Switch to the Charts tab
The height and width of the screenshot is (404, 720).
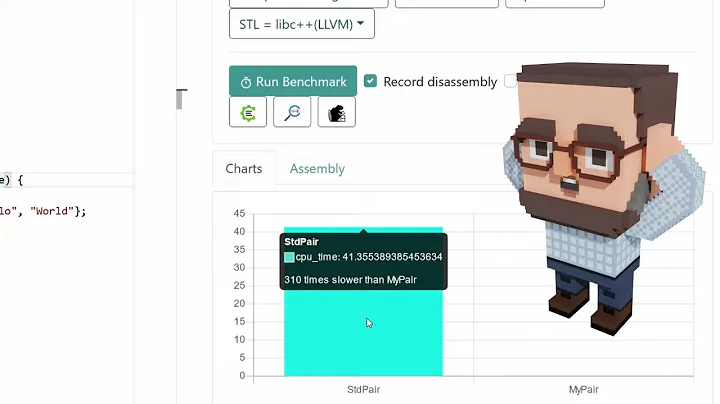[x=244, y=168]
